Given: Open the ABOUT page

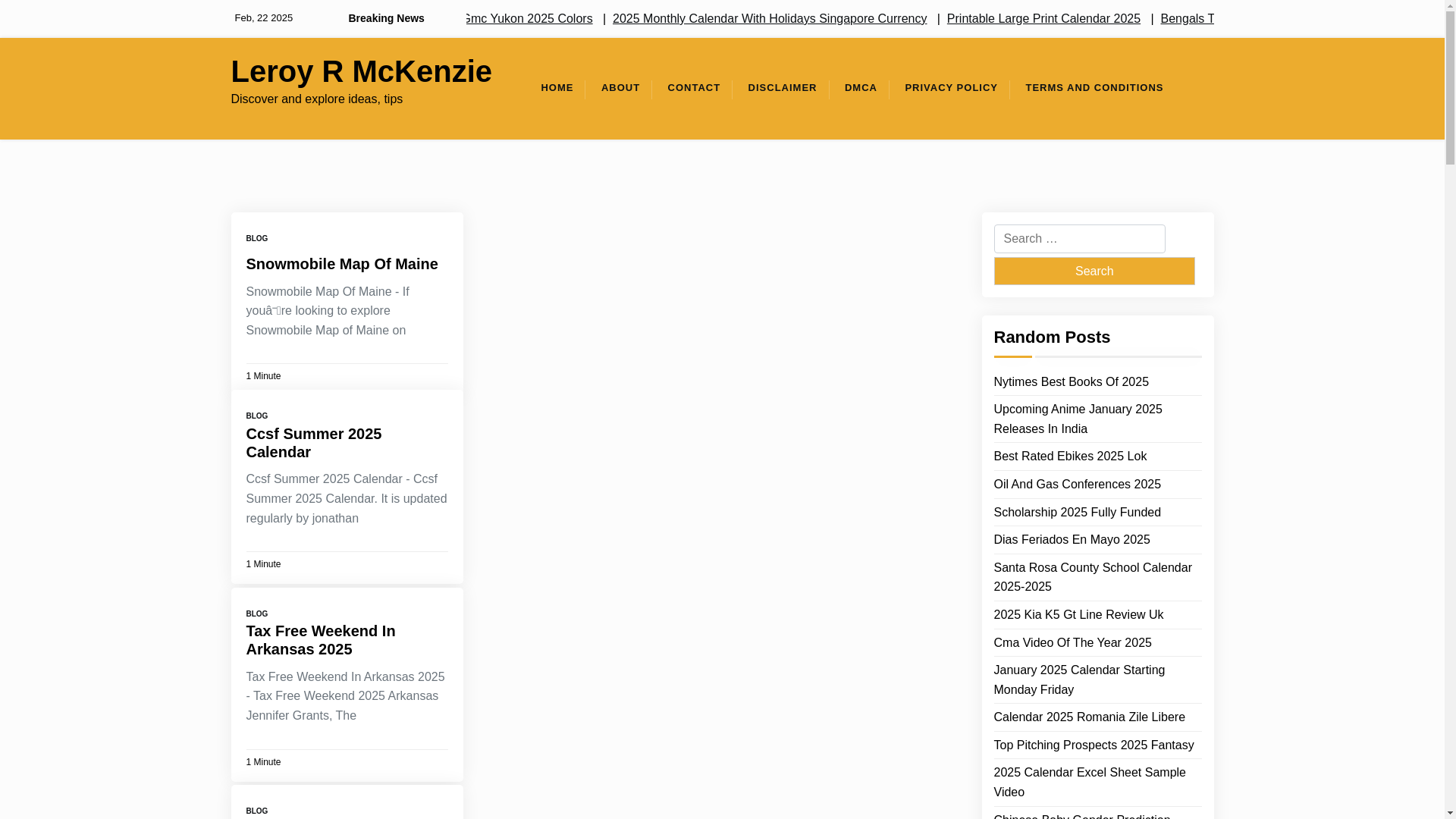Looking at the screenshot, I should pyautogui.click(x=620, y=88).
